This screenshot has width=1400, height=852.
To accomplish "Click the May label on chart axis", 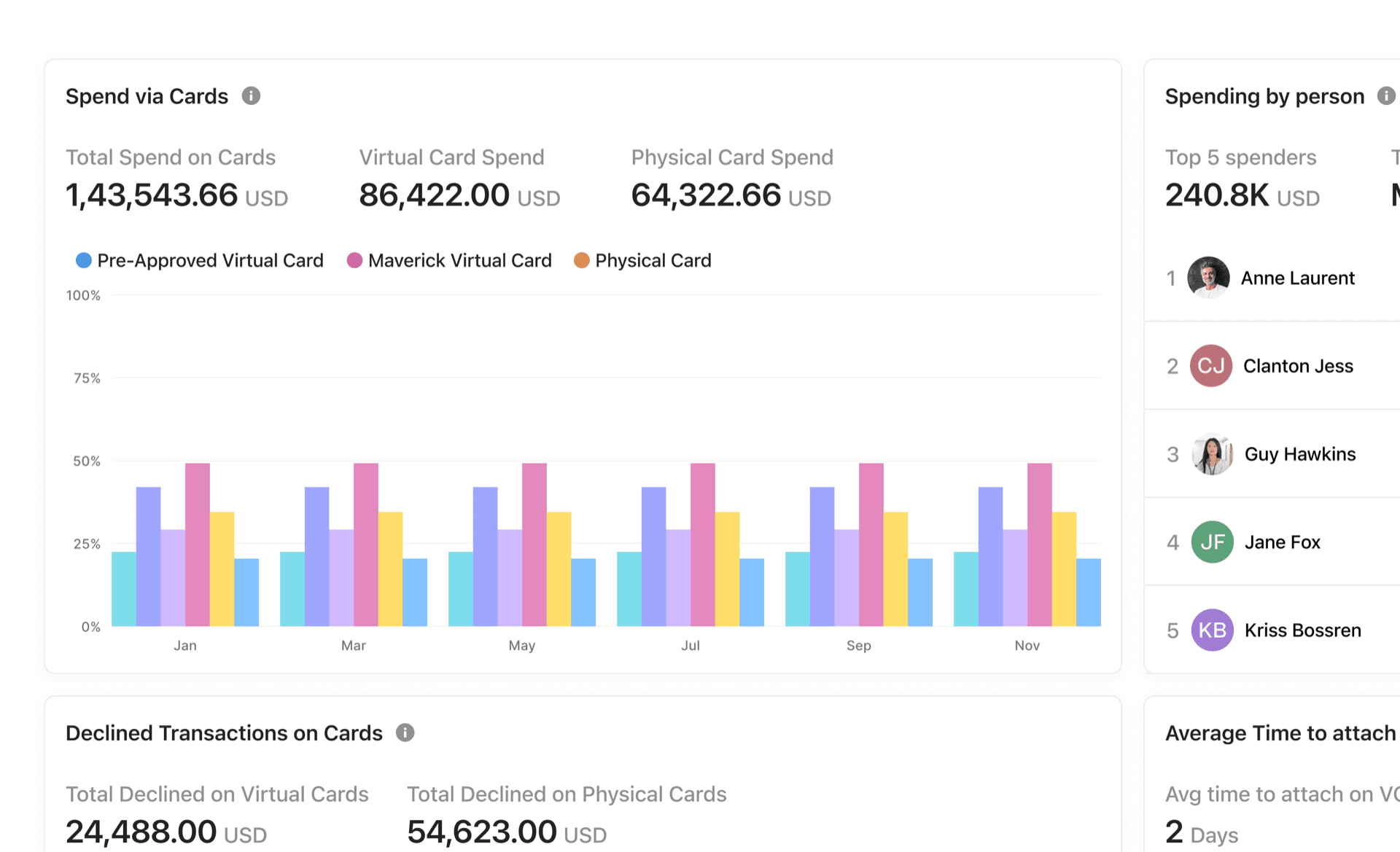I will 522,646.
